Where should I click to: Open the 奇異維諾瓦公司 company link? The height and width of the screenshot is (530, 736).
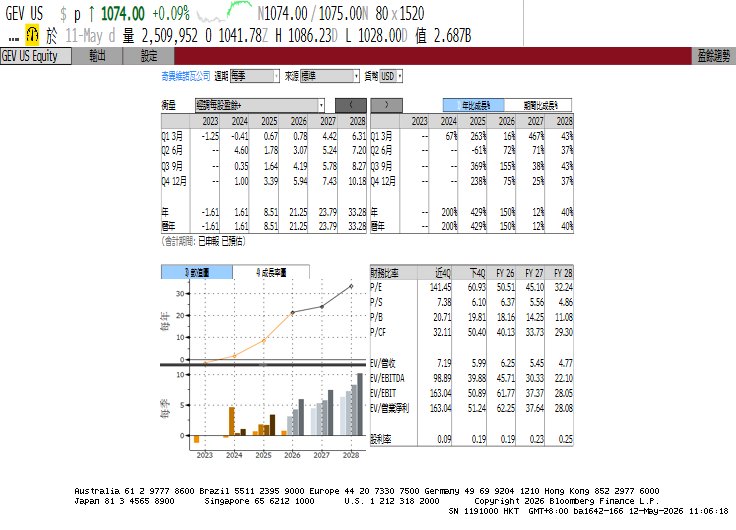click(186, 76)
